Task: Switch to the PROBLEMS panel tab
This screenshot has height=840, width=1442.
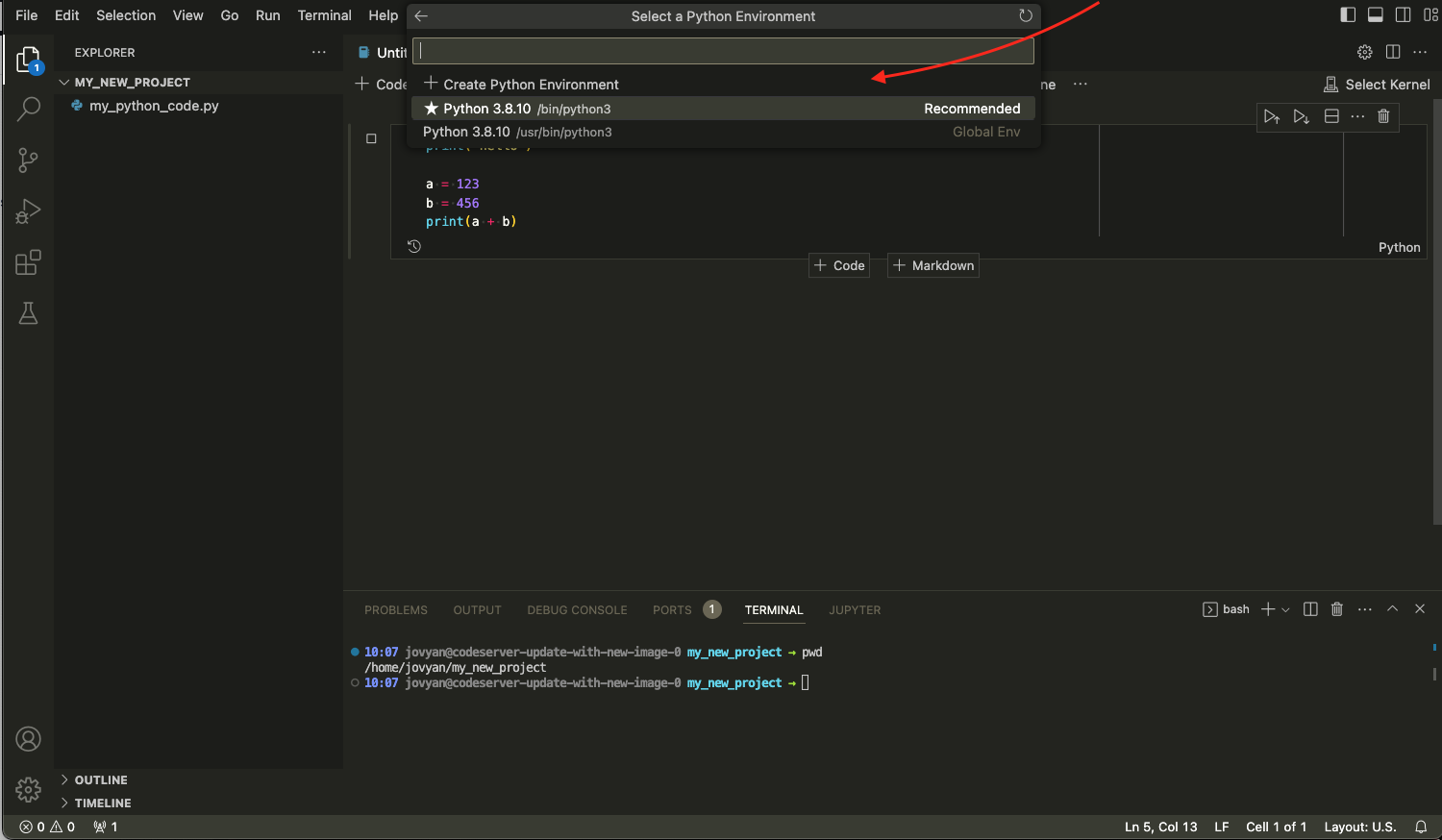Action: coord(396,610)
